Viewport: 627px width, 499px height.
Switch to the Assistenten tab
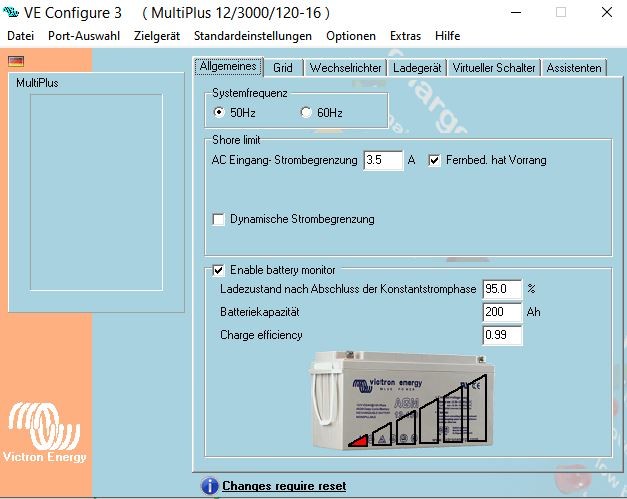pos(574,68)
